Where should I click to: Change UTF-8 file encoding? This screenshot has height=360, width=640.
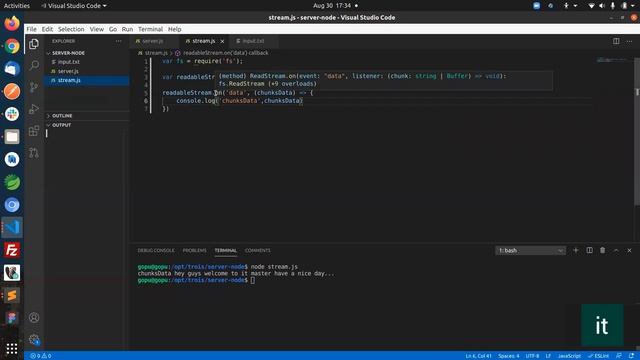click(x=532, y=356)
